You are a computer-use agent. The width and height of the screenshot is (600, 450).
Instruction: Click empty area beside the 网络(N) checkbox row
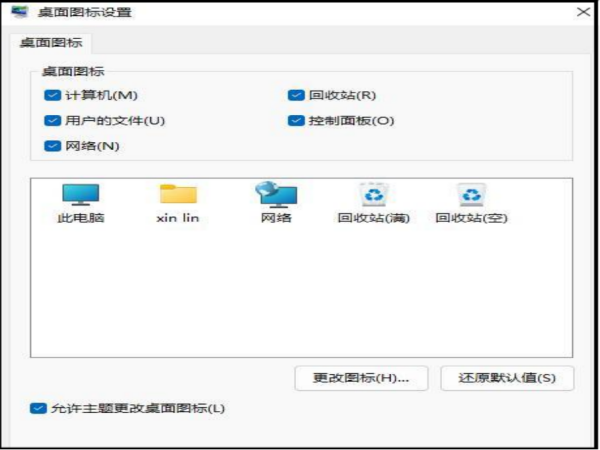pyautogui.click(x=344, y=146)
